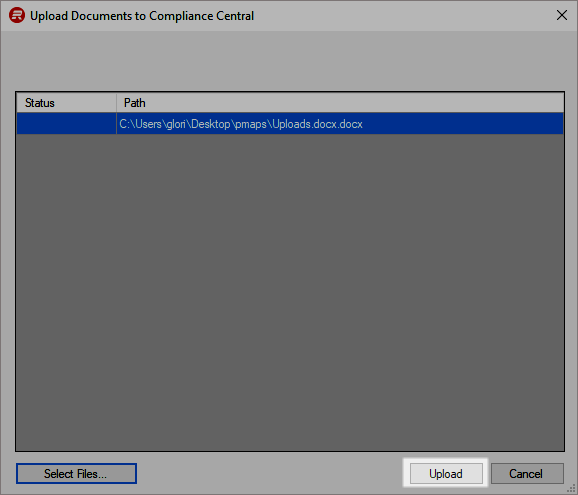
Task: Start the upload with the Upload button
Action: click(446, 473)
